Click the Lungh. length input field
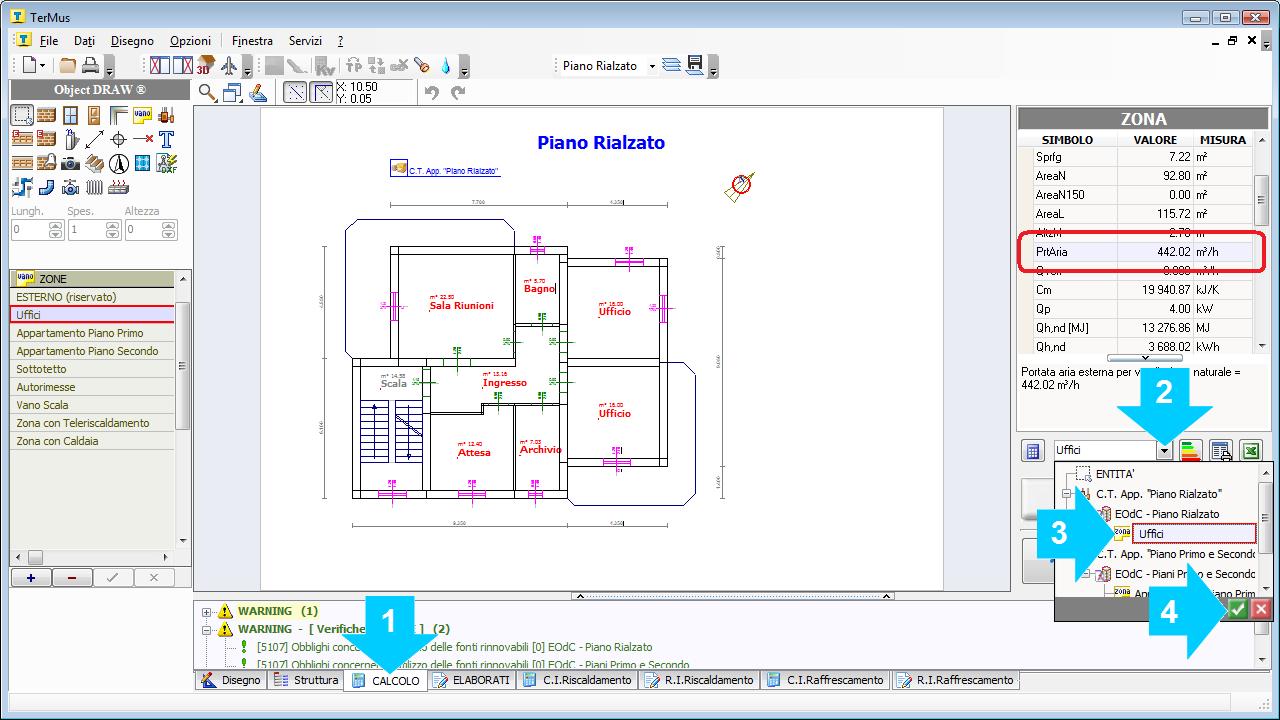This screenshot has height=720, width=1280. [30, 230]
